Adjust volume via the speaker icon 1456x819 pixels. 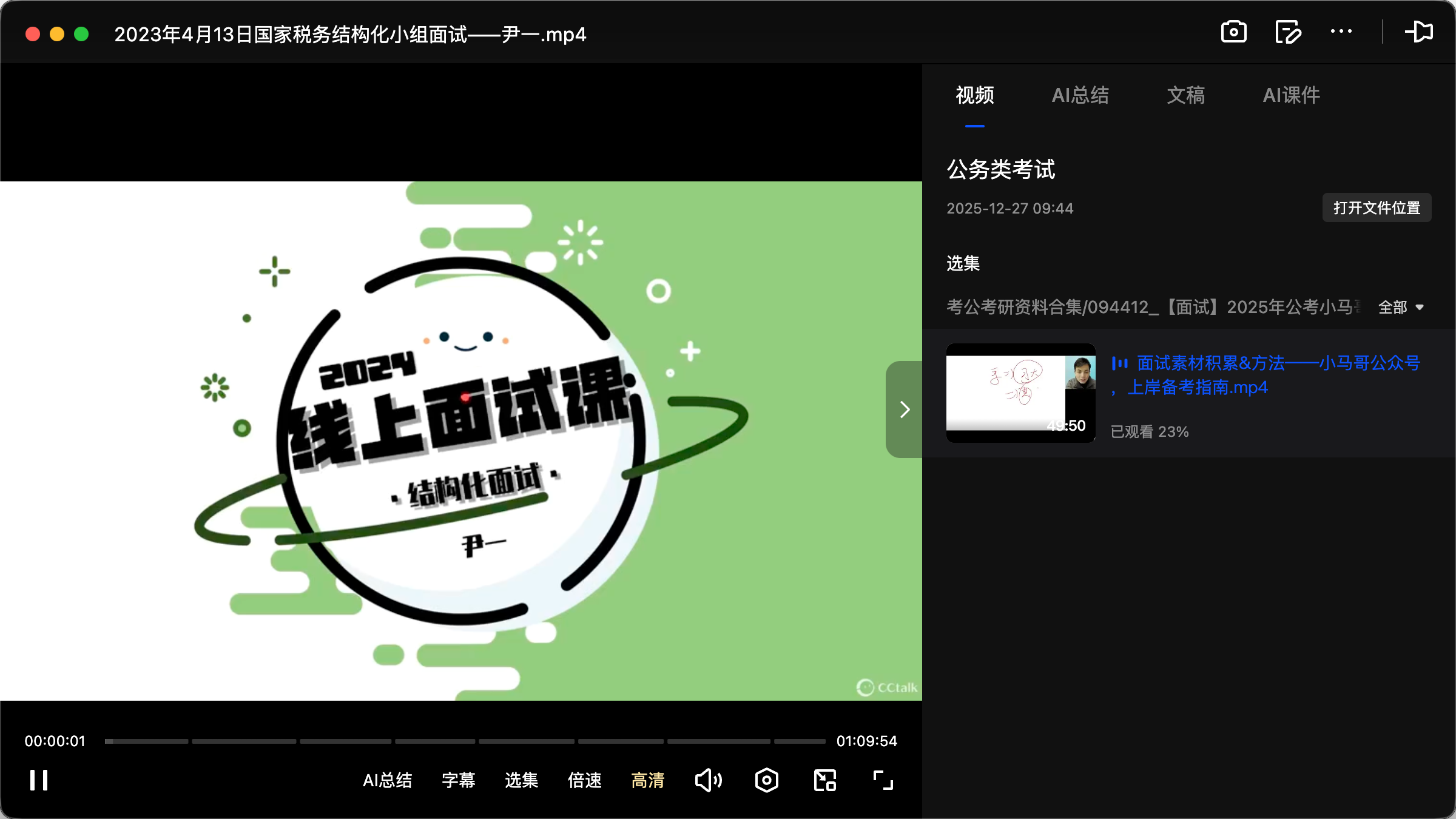(707, 780)
